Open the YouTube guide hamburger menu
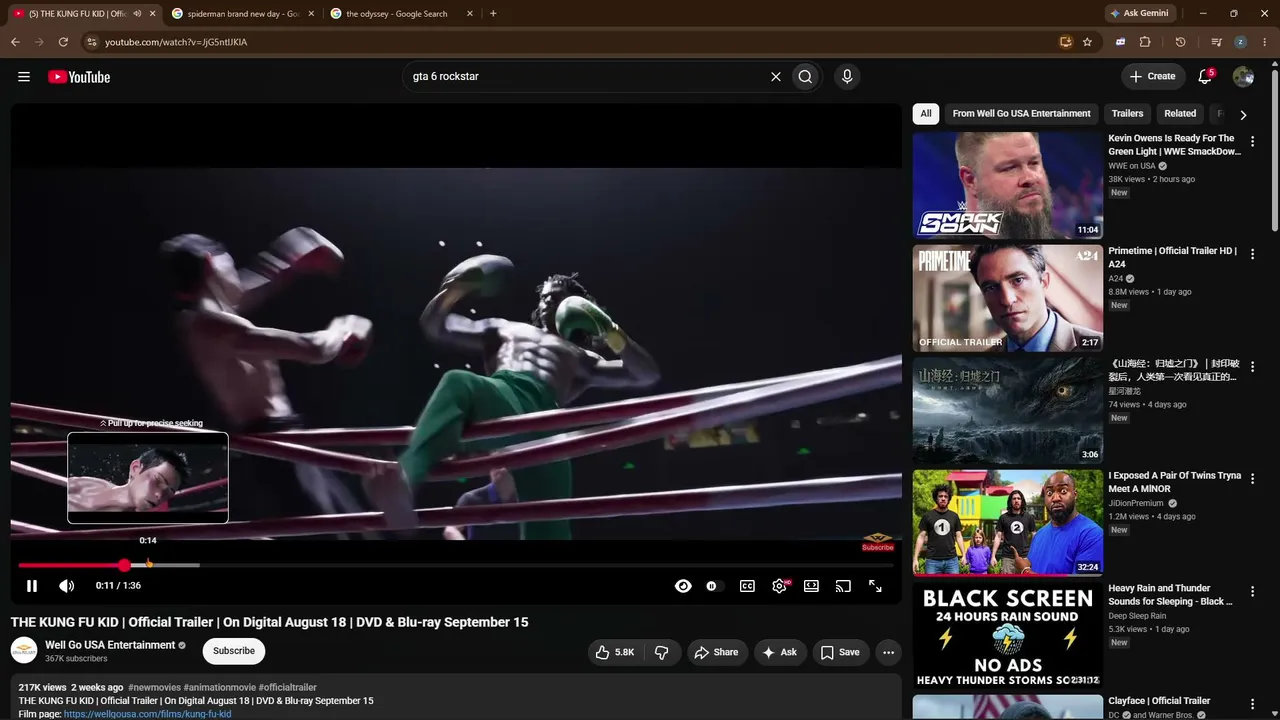Screen dimensions: 1280x720 click(24, 77)
